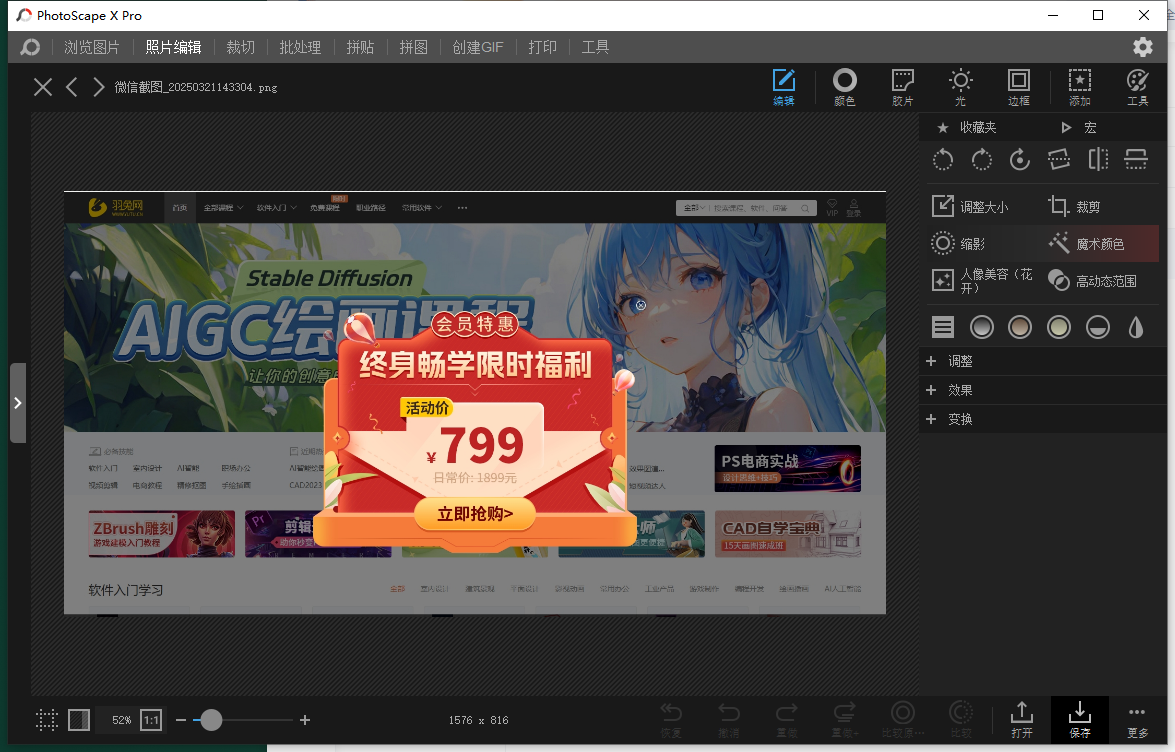Open the 调整大小 resize tool
The image size is (1175, 752).
point(970,207)
